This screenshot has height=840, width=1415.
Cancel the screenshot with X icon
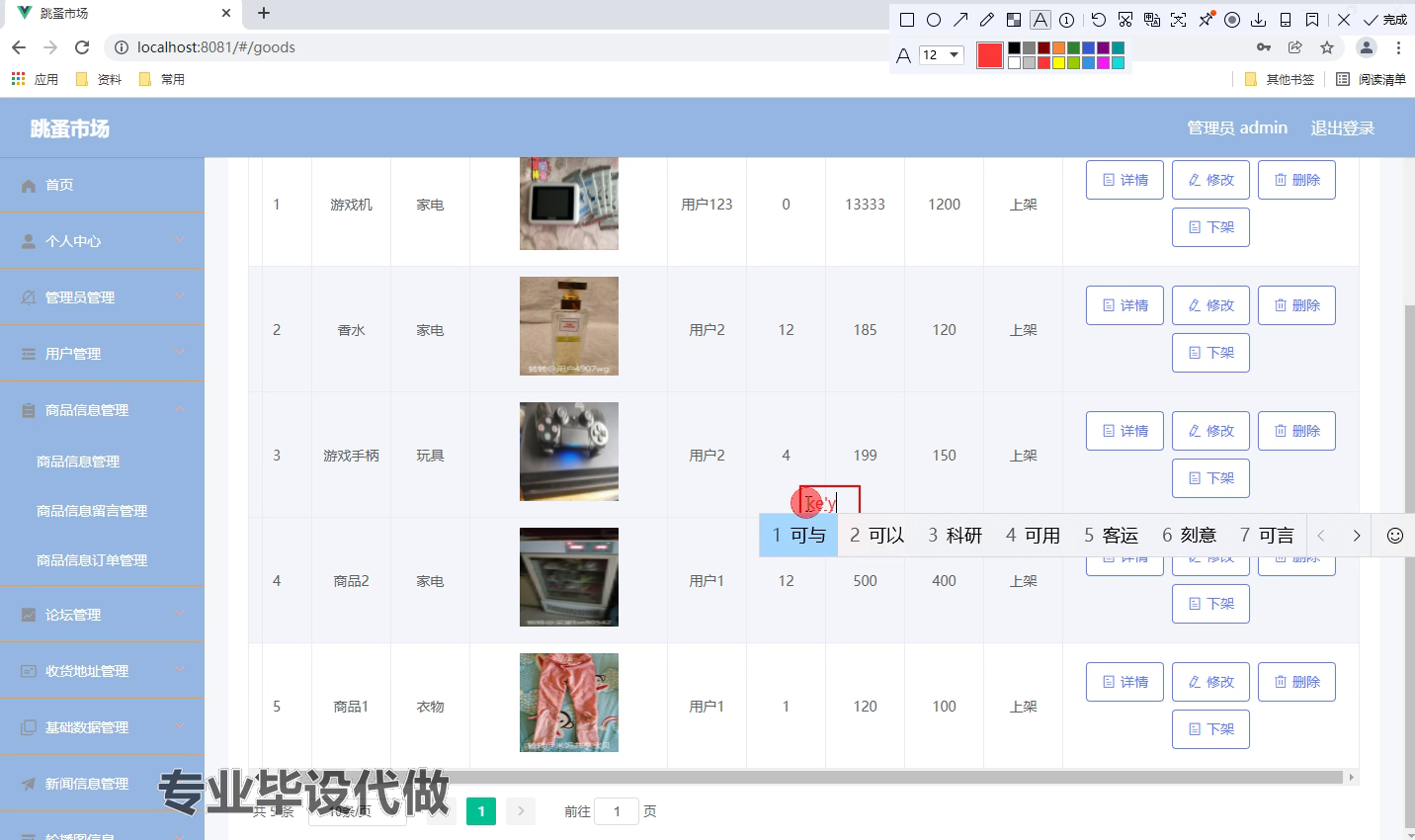[x=1344, y=20]
